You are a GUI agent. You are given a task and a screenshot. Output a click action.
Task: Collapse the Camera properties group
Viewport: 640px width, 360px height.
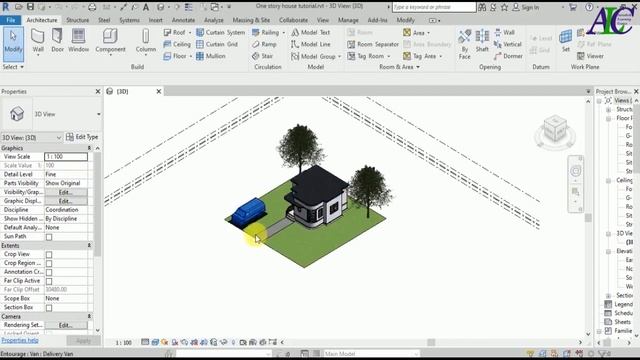pyautogui.click(x=89, y=316)
